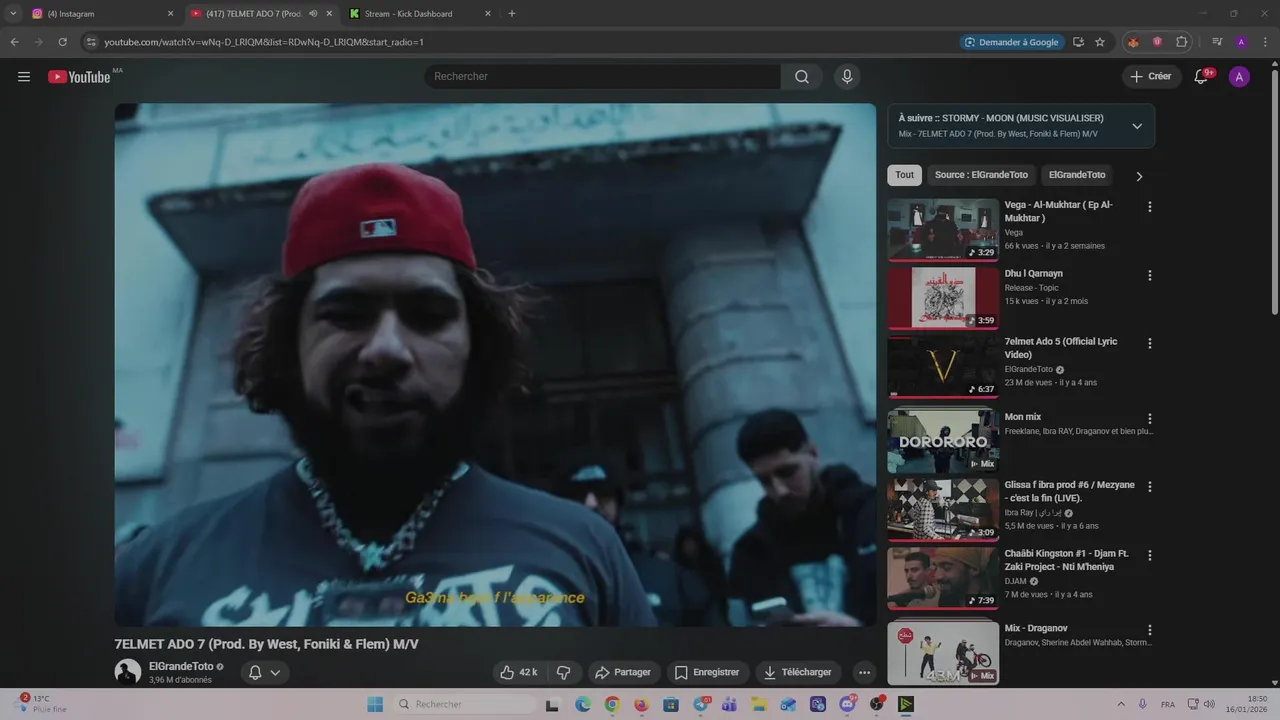Open options for 7elmet Ado 5 video

coord(1149,343)
